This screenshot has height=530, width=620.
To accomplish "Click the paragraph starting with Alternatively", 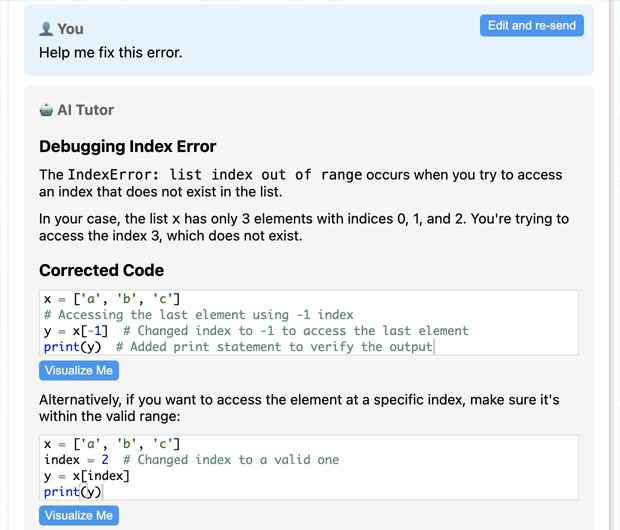I will click(299, 408).
